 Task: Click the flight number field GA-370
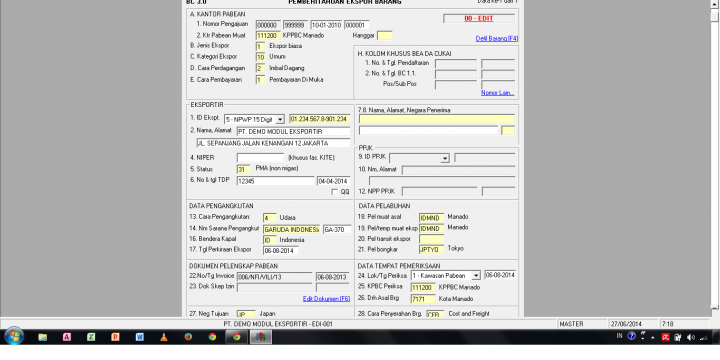[x=337, y=229]
